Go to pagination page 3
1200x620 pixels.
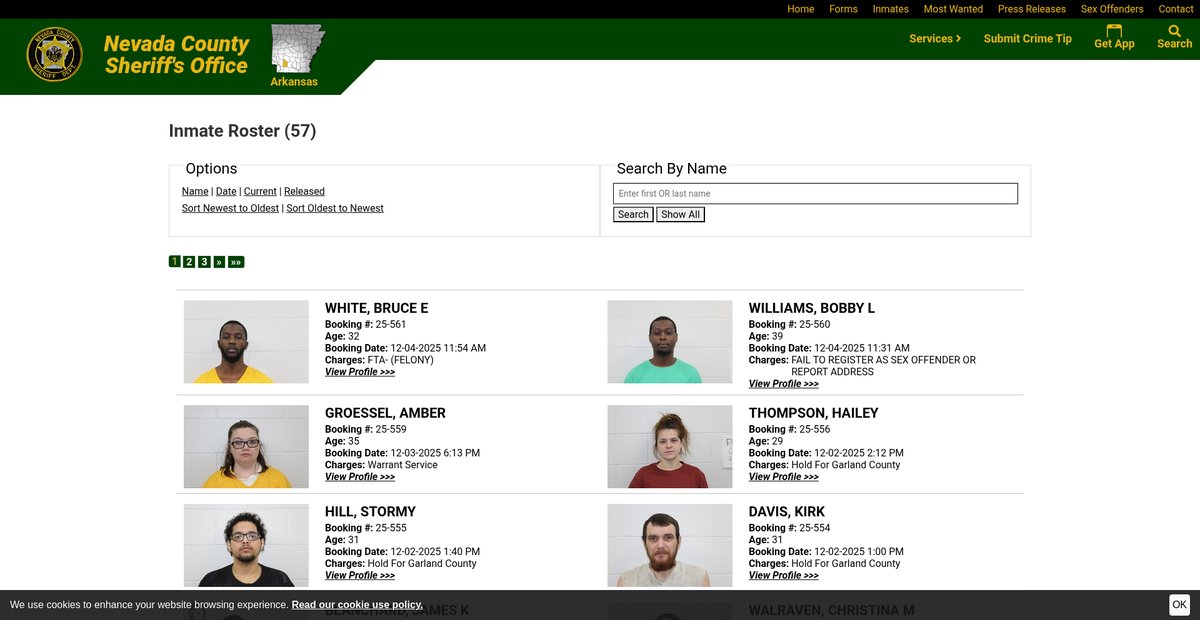click(x=204, y=262)
